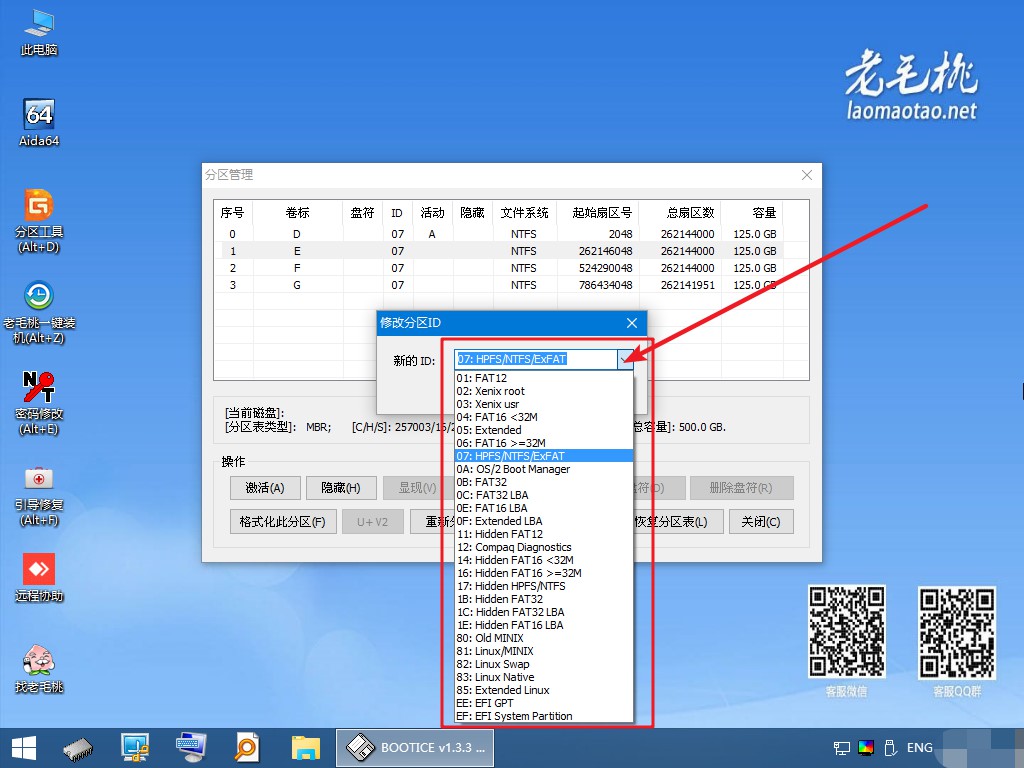Switch to BOOTICE v1.3.3 taskbar button
This screenshot has height=768, width=1024.
point(415,748)
